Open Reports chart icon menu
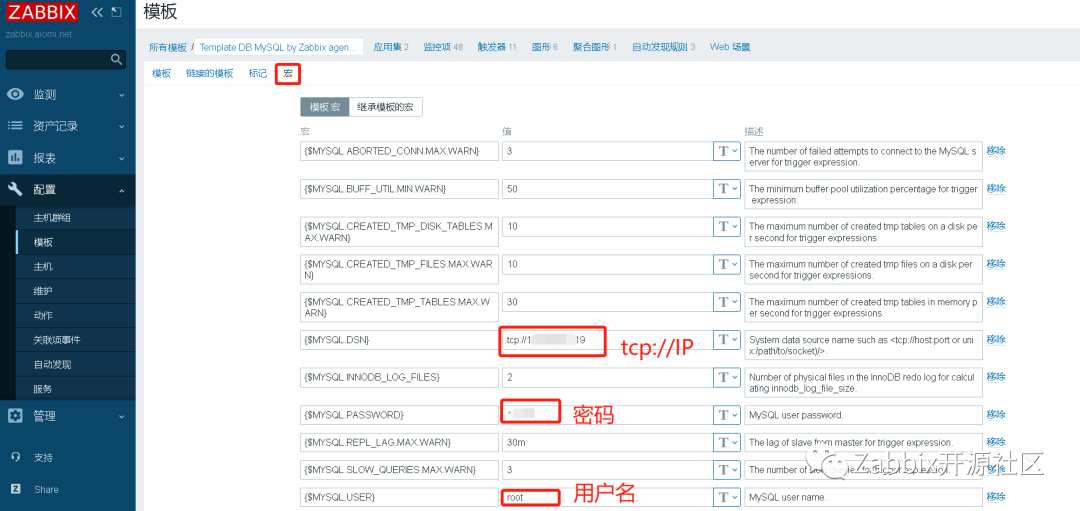The width and height of the screenshot is (1080, 511). (15, 158)
